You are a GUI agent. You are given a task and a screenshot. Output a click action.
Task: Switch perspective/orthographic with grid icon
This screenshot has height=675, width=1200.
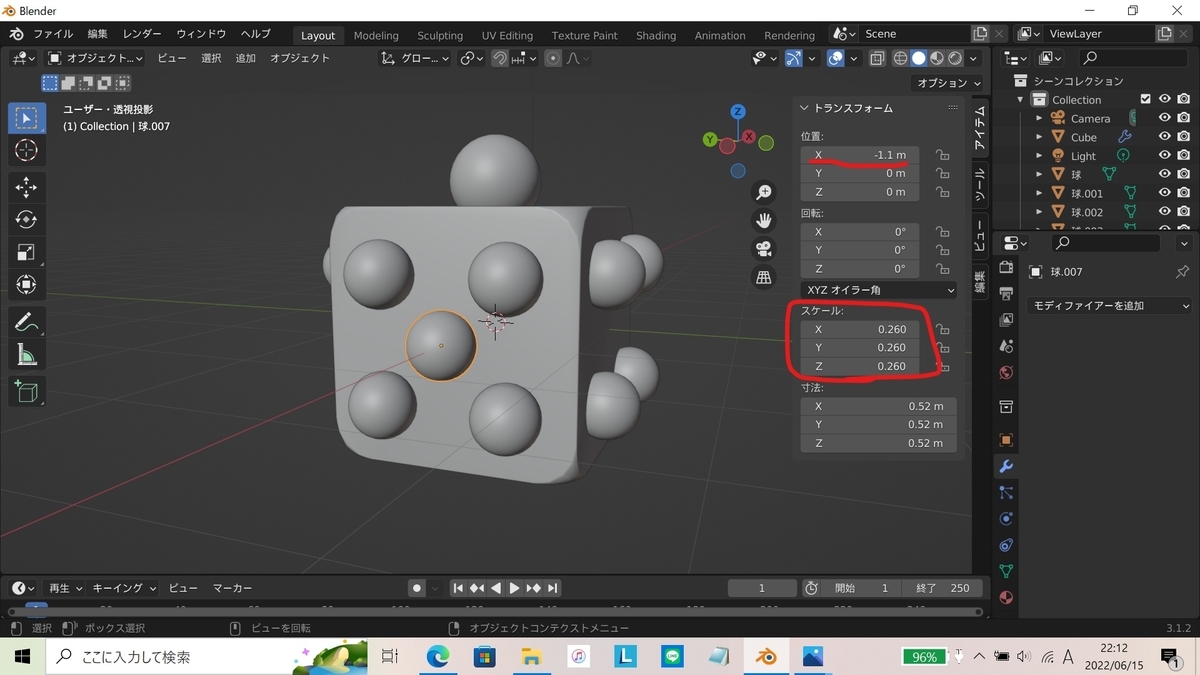(x=764, y=277)
